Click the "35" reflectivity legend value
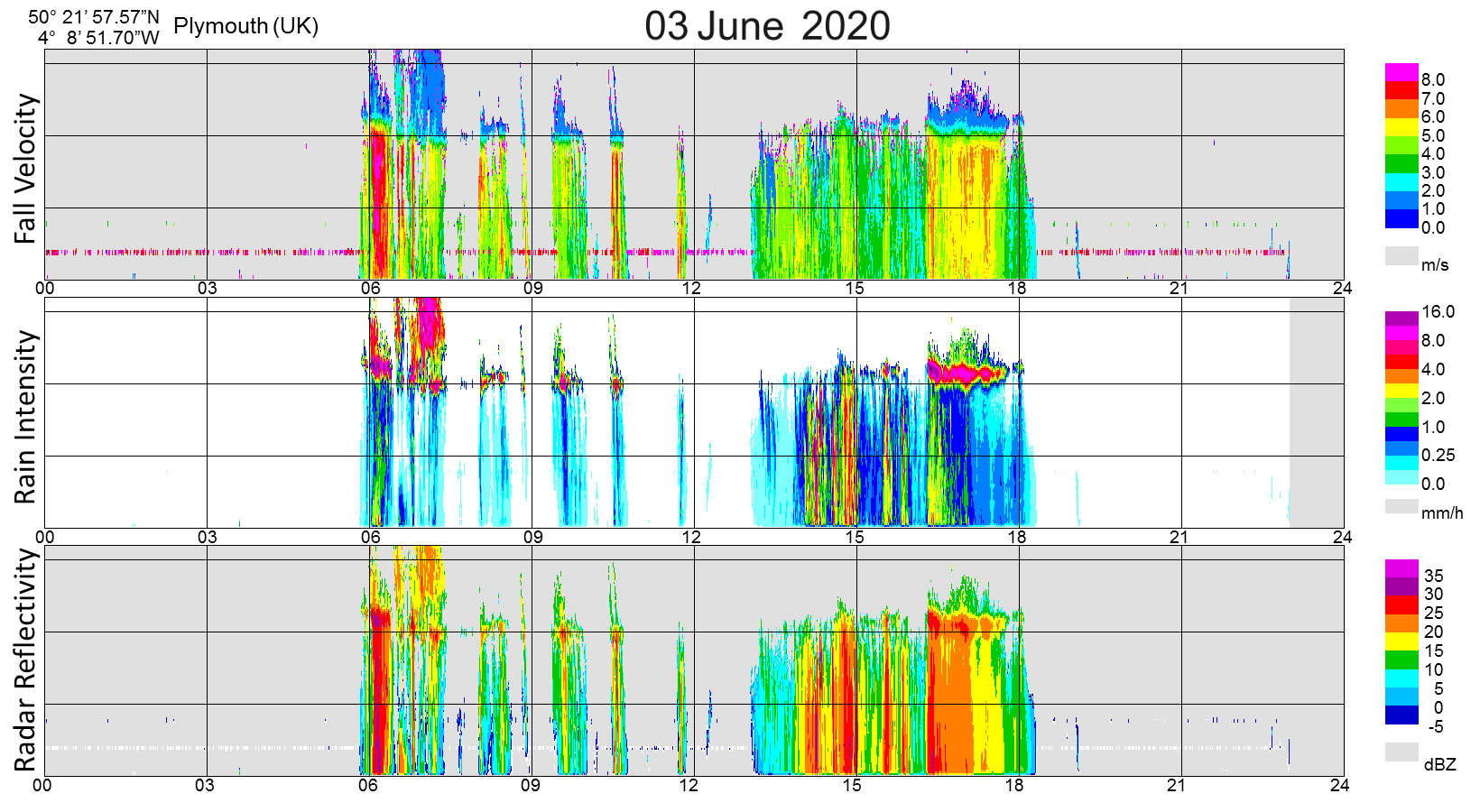The width and height of the screenshot is (1480, 812). click(1434, 576)
